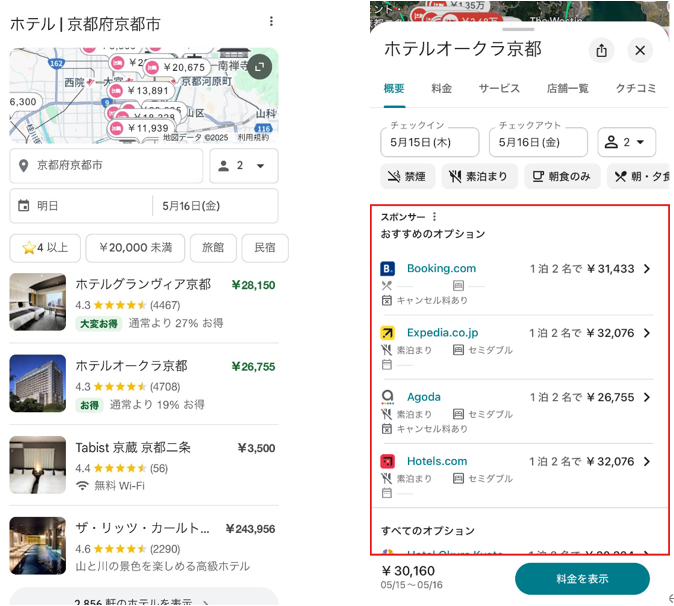The height and width of the screenshot is (606, 674).
Task: Click the Hotels.com logo icon
Action: [388, 462]
